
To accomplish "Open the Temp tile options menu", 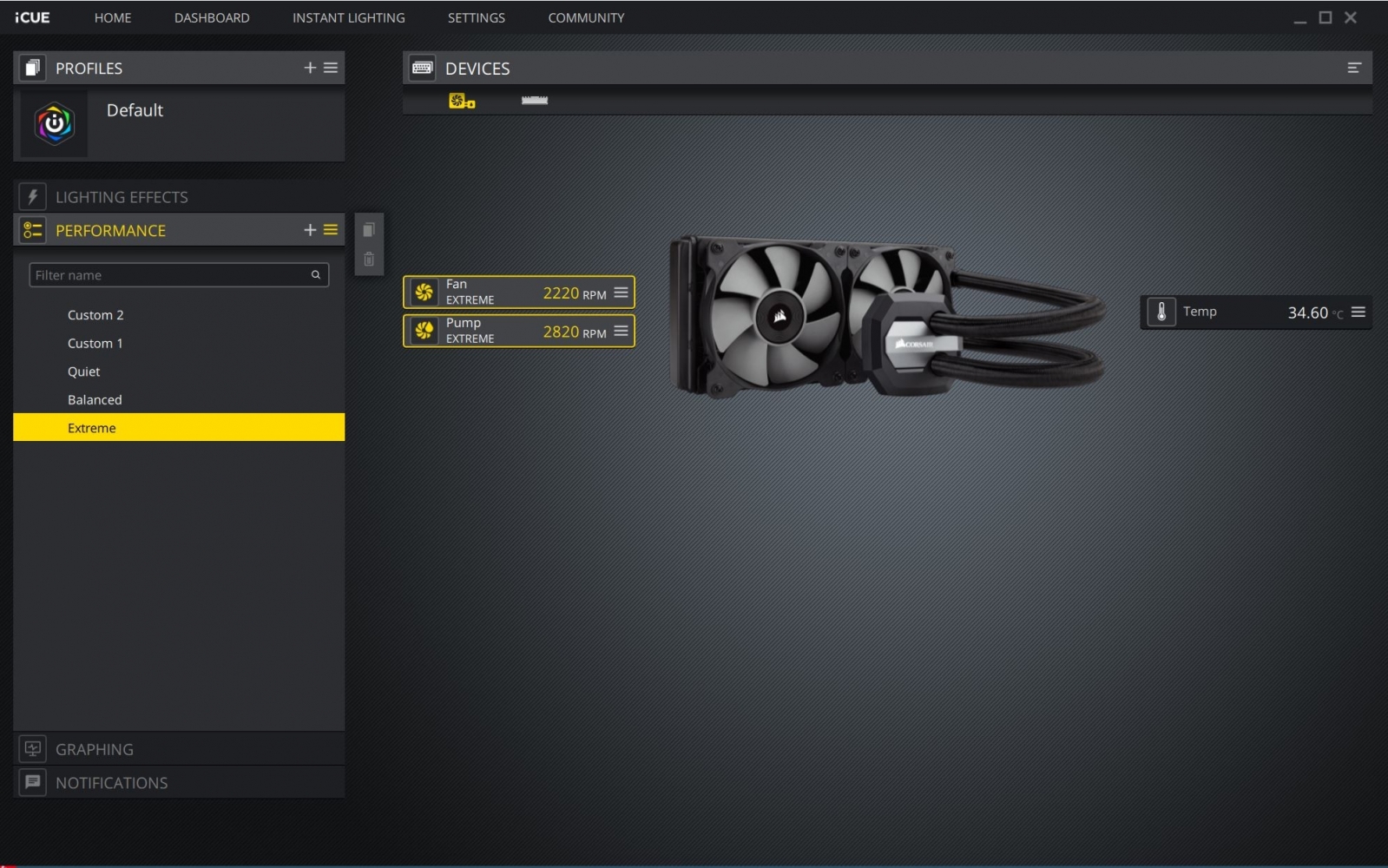I will (x=1358, y=312).
